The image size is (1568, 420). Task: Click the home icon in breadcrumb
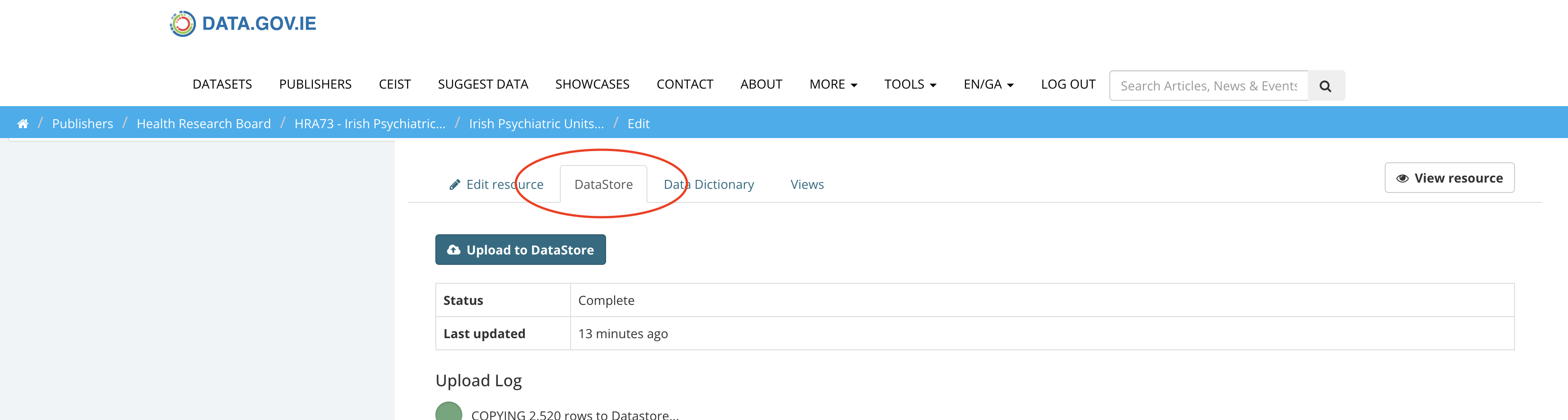[x=23, y=124]
